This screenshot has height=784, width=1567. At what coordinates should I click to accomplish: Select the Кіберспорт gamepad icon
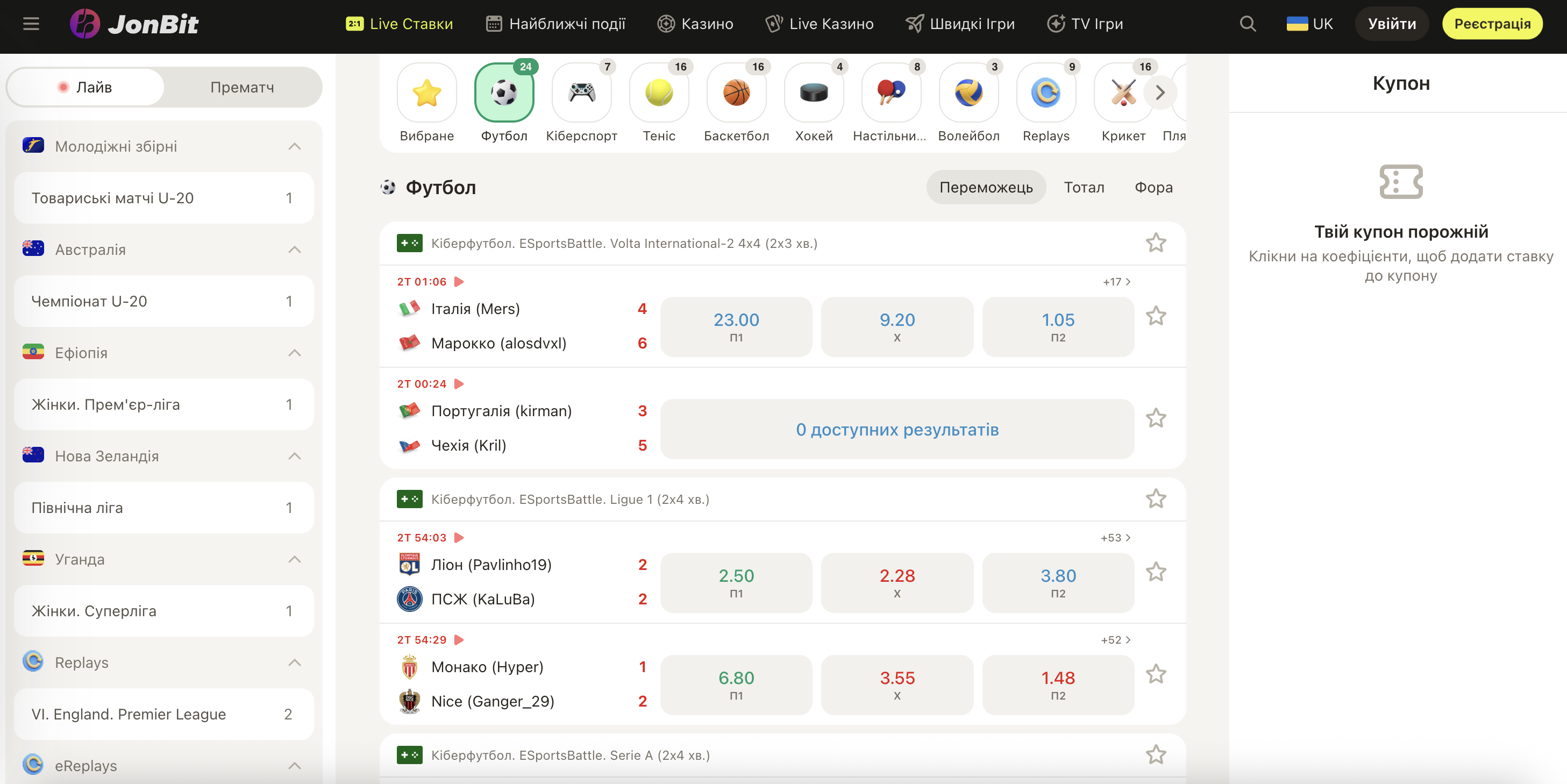581,92
